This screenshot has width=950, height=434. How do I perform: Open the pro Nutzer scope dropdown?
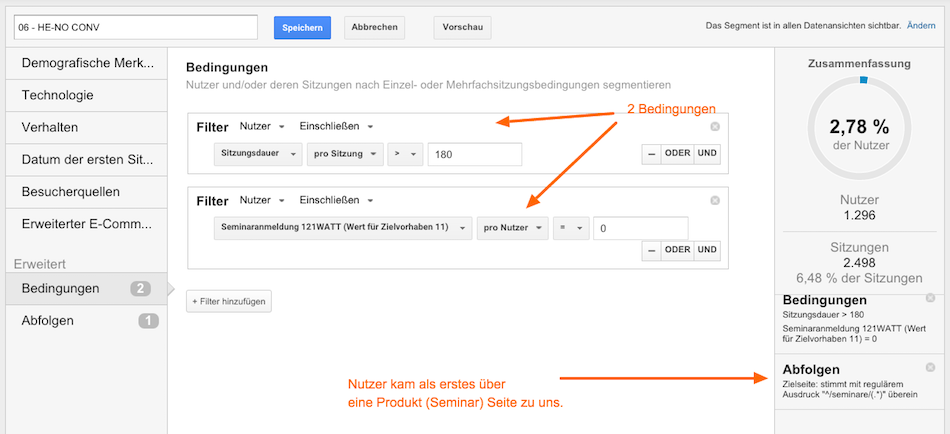(x=513, y=228)
